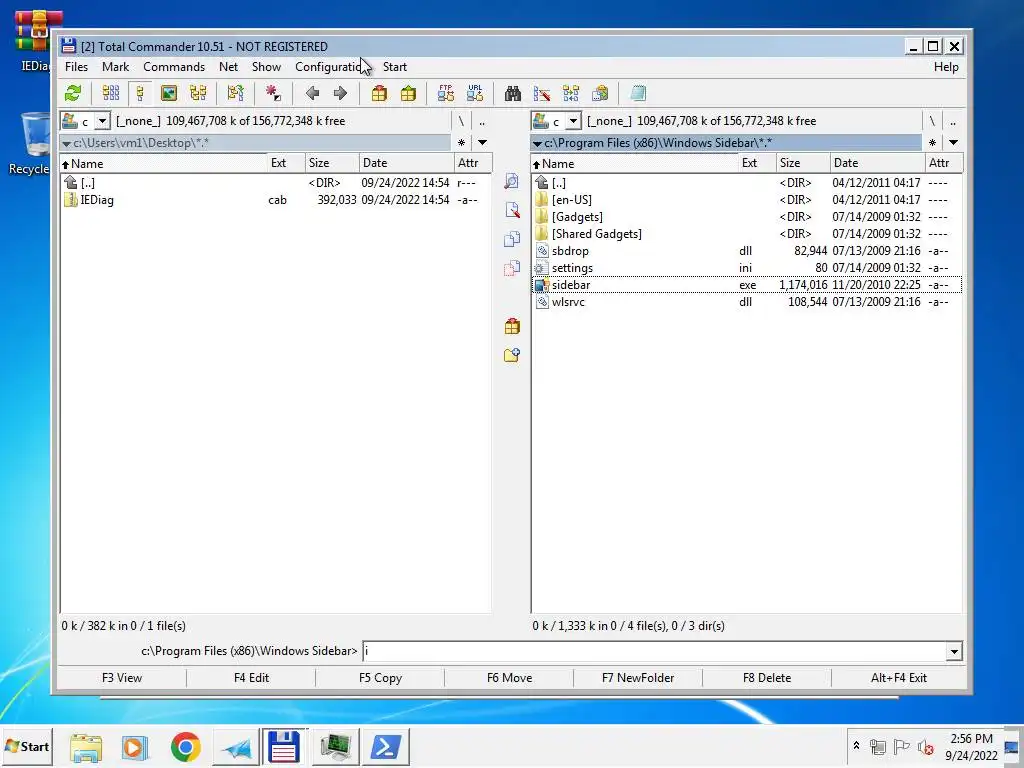Screen dimensions: 1024x768
Task: Open synchronize directories toolbar icon
Action: [x=571, y=93]
